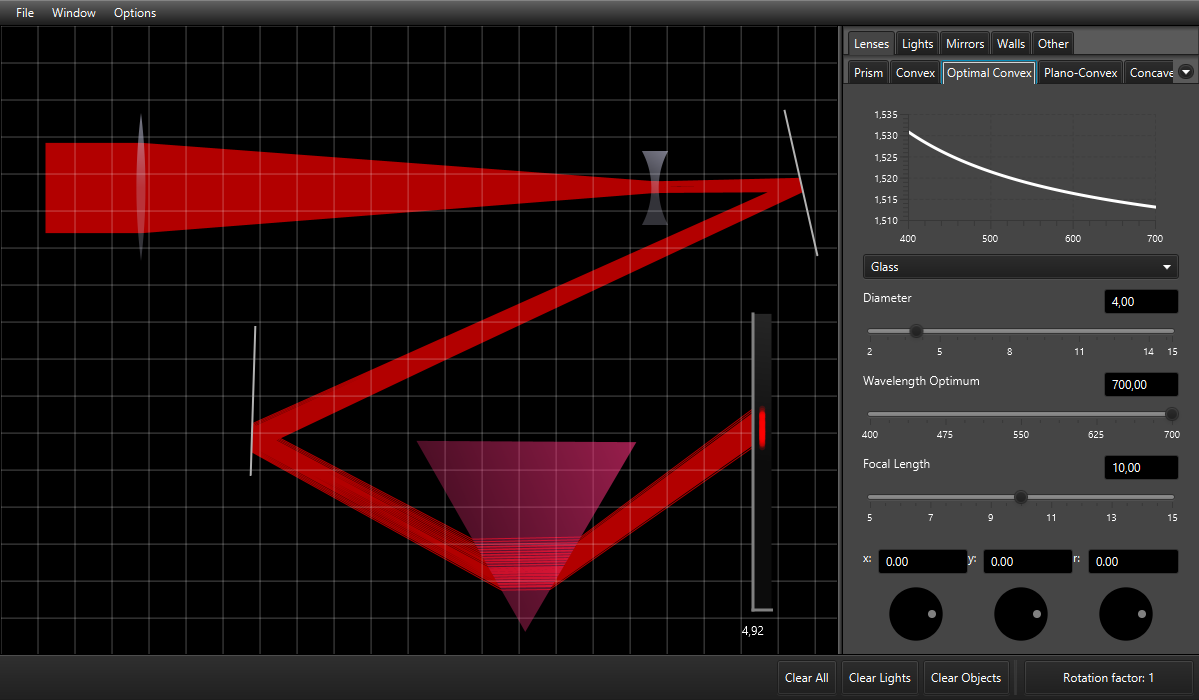The image size is (1199, 700).
Task: Select the vertical detector bar with red spot
Action: pyautogui.click(x=762, y=461)
